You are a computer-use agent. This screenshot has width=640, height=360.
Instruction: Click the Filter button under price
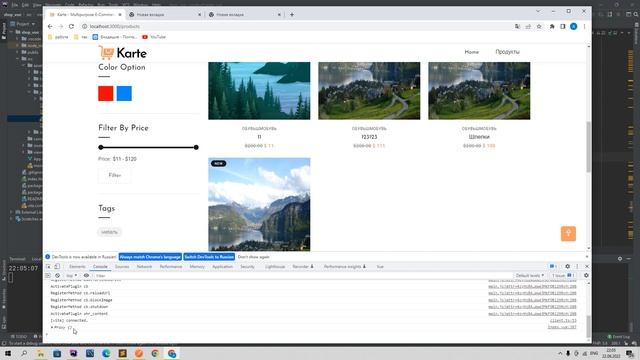click(x=115, y=175)
